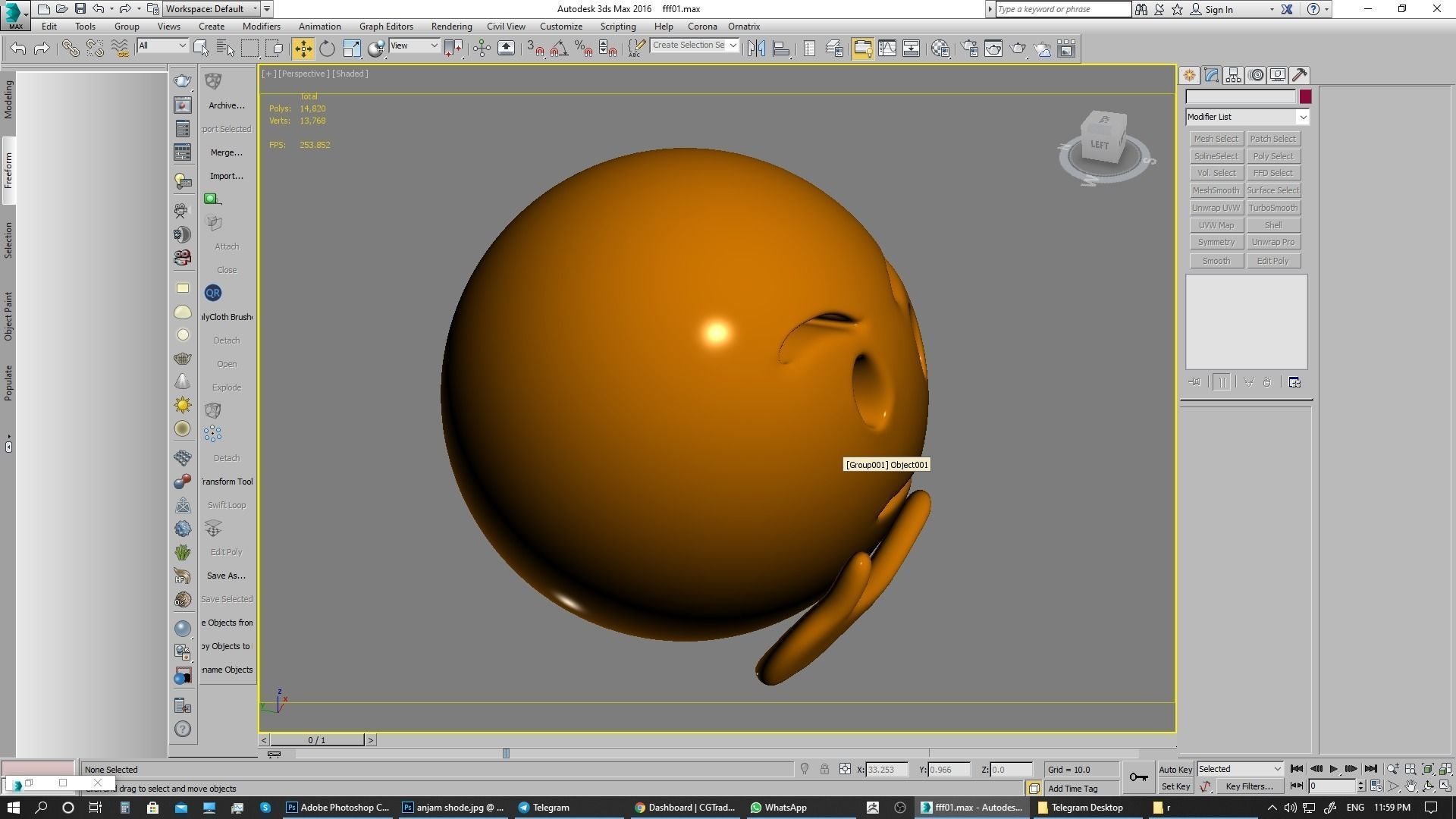Expand the Modifier List dropdown
Viewport: 1456px width, 819px height.
[x=1302, y=117]
